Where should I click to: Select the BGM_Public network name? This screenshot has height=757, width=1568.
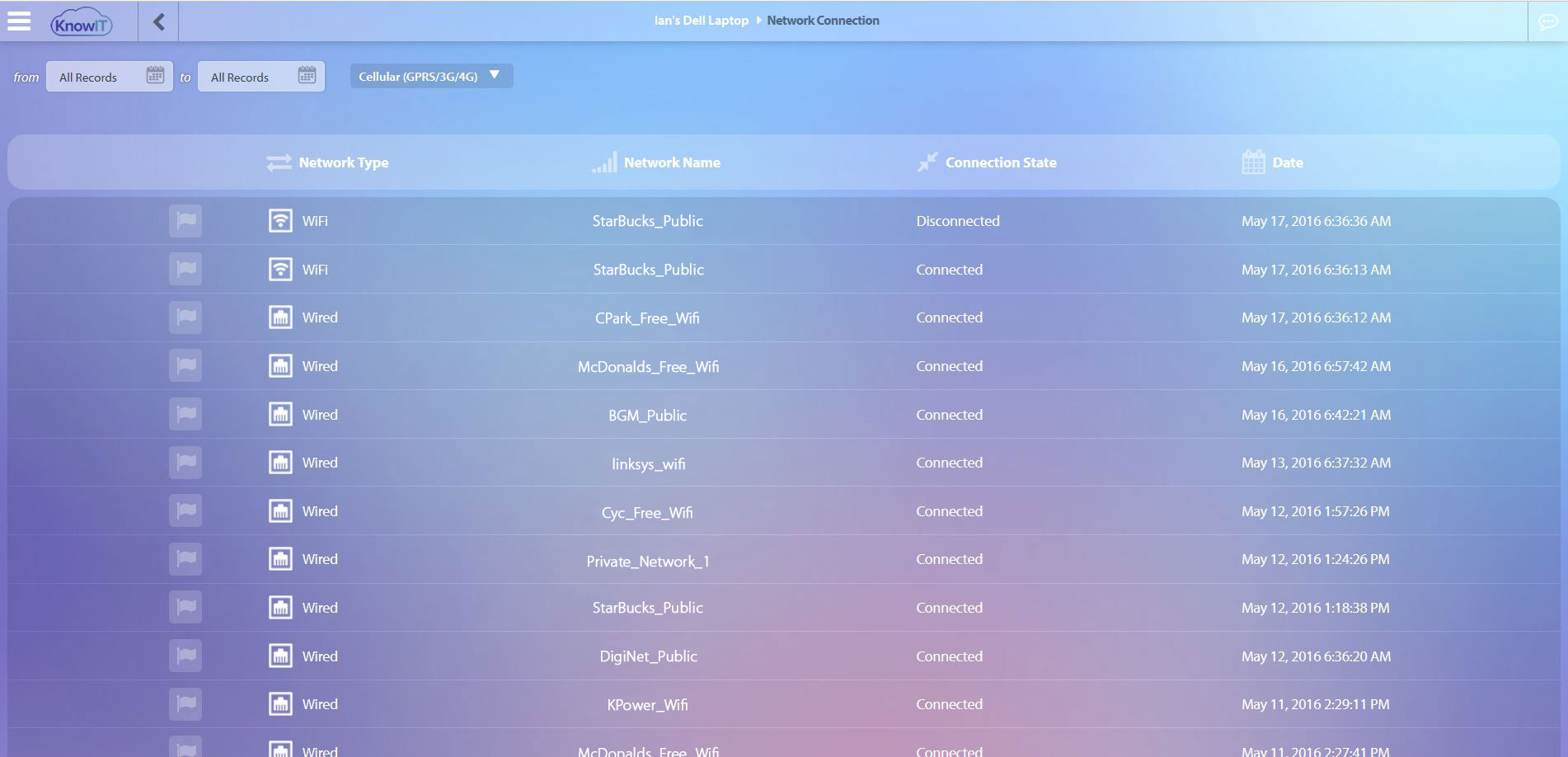tap(647, 416)
